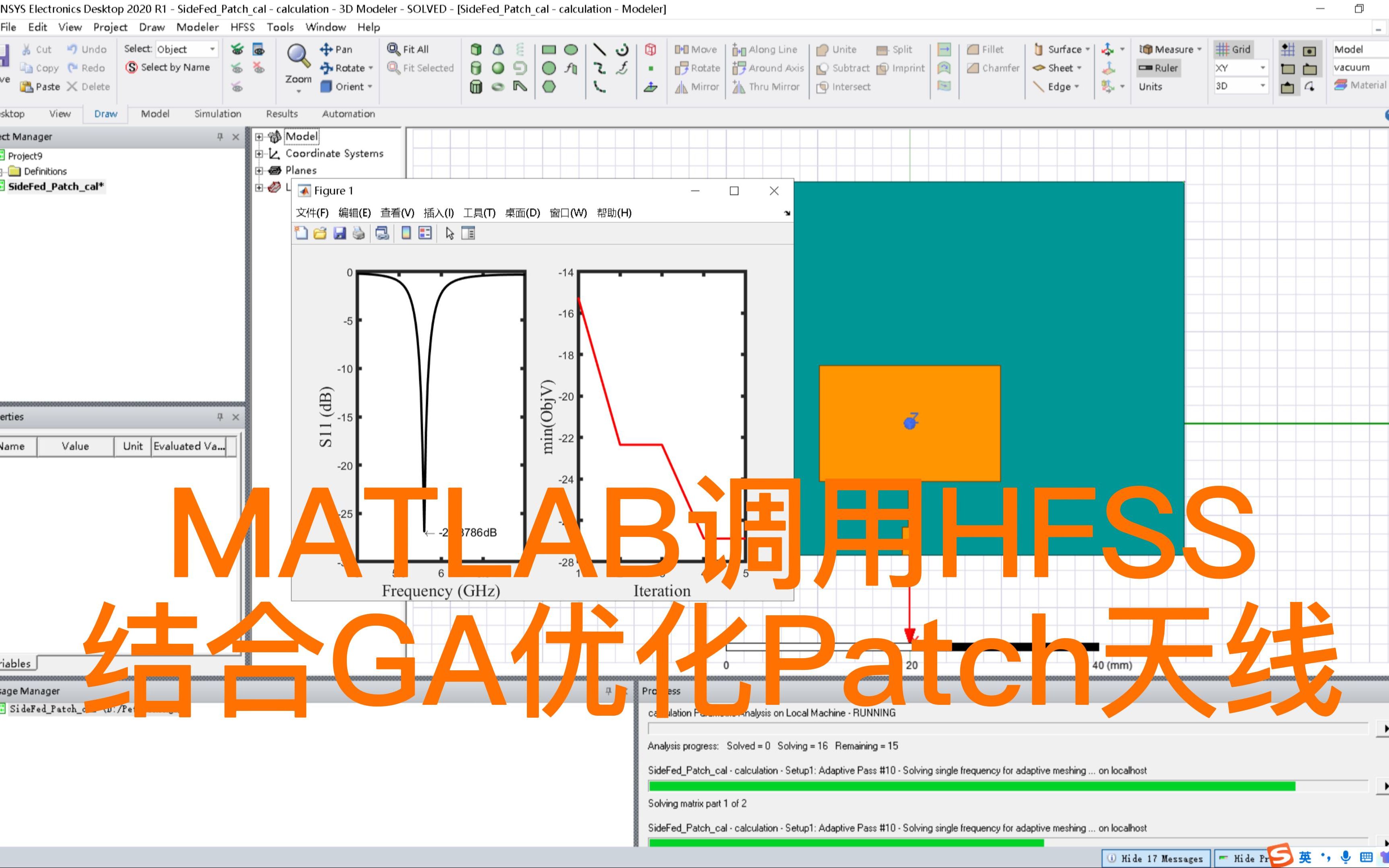
Task: Open the HFSS menu
Action: 242,27
